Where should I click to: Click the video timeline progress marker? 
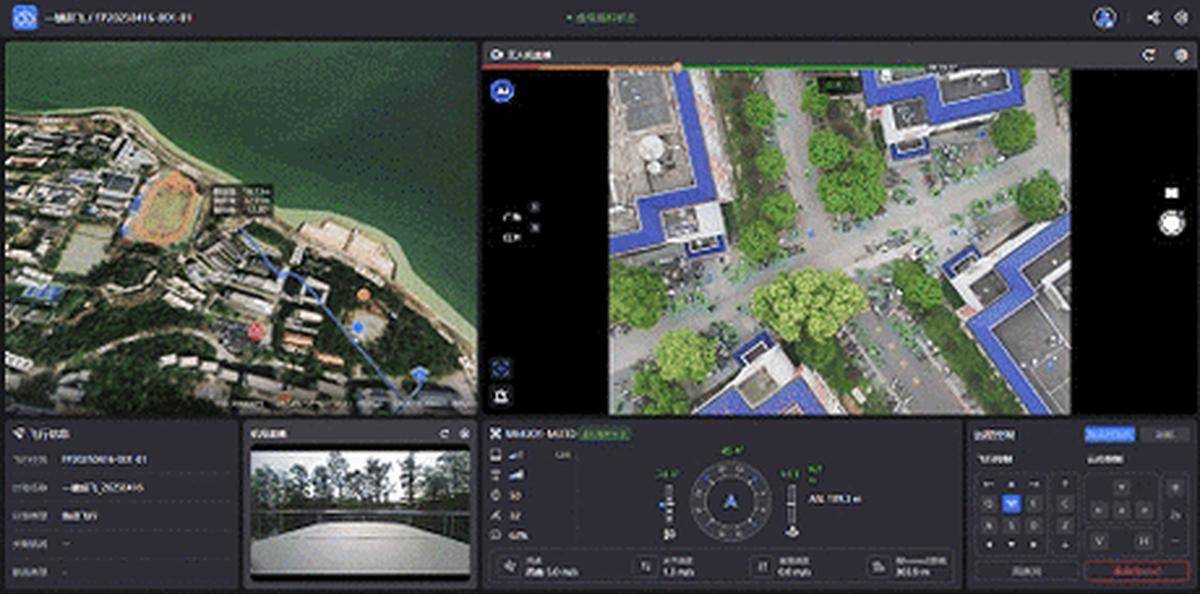677,68
